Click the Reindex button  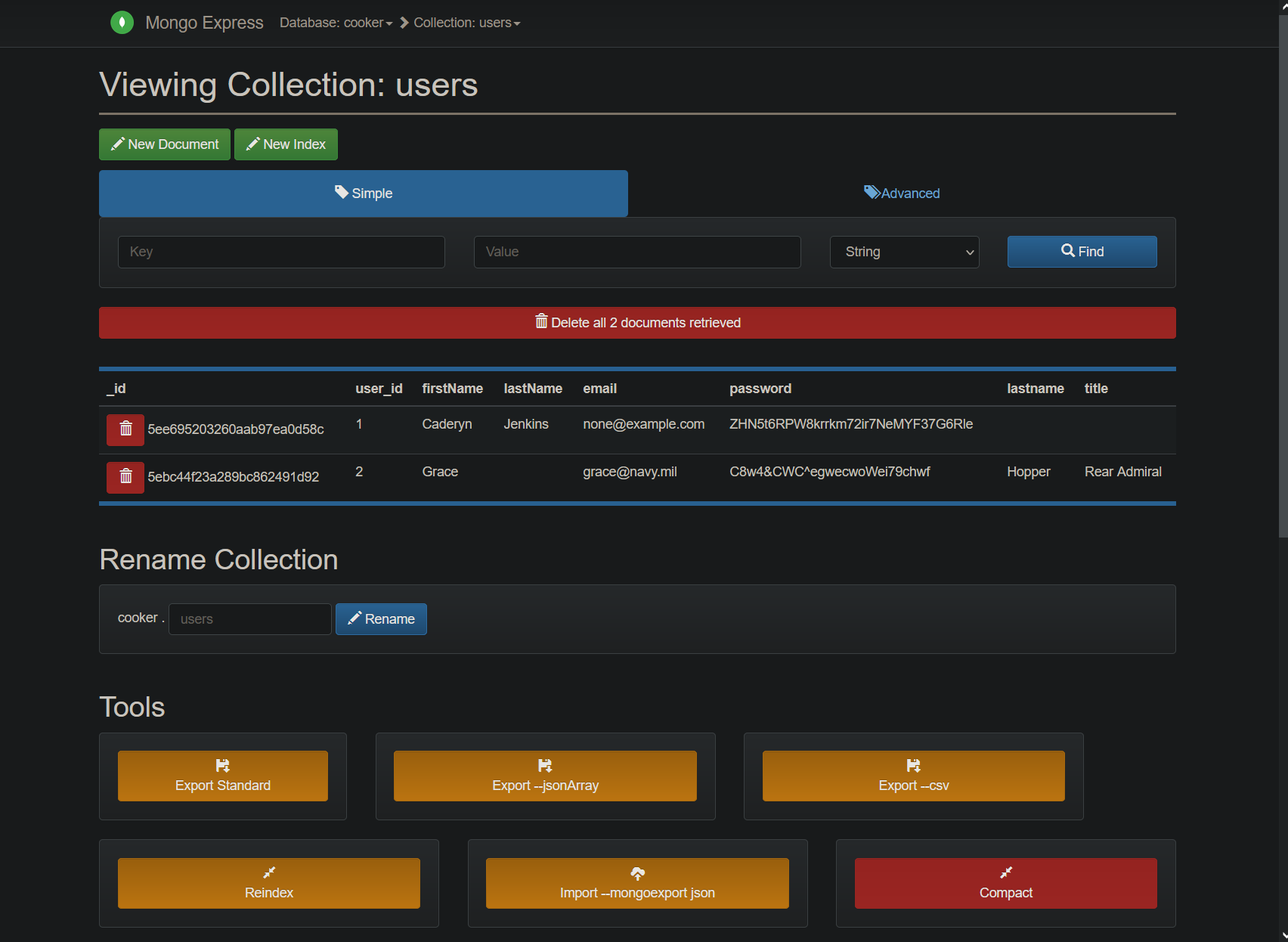point(269,883)
